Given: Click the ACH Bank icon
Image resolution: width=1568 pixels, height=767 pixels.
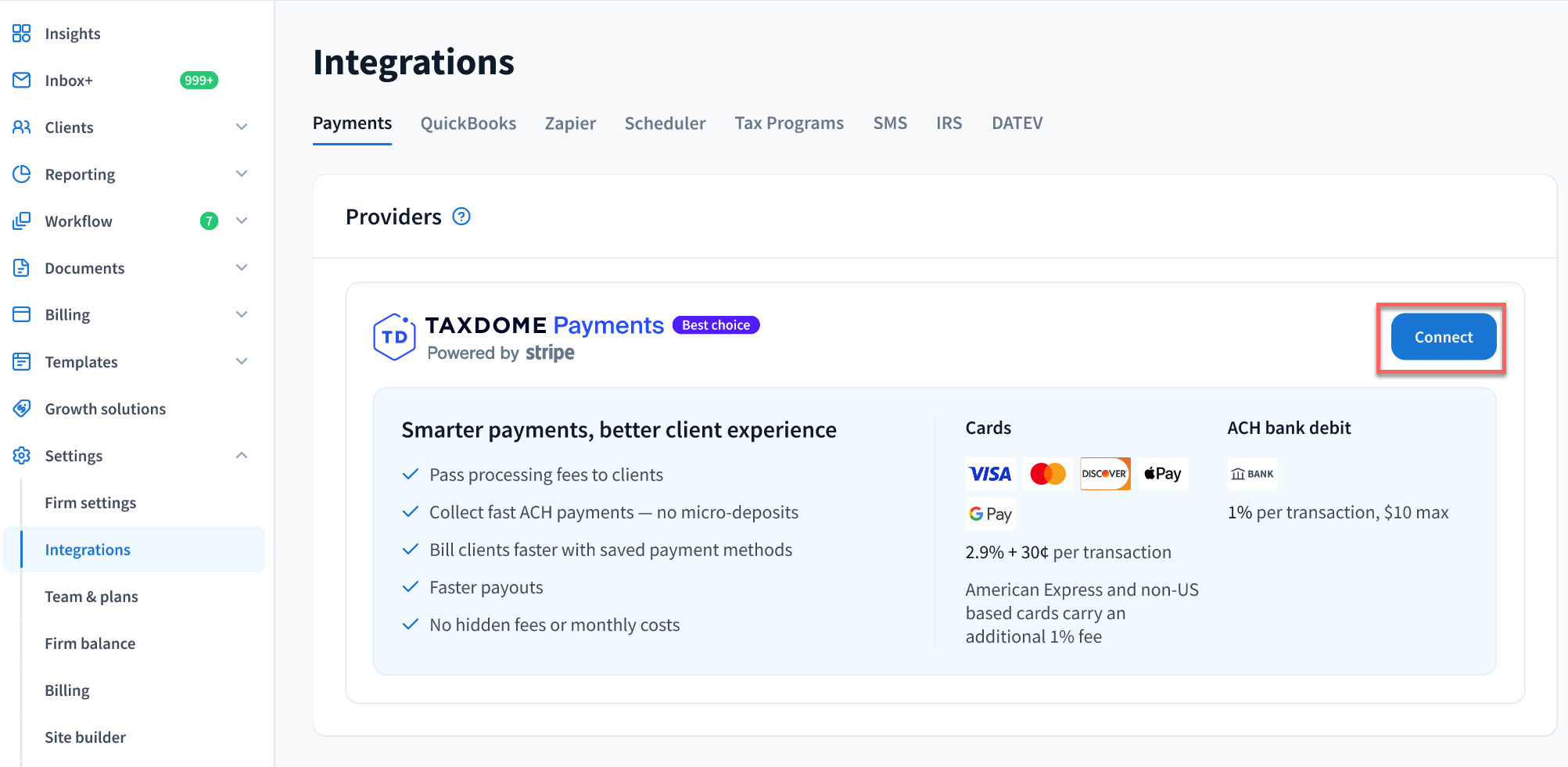Looking at the screenshot, I should point(1252,474).
